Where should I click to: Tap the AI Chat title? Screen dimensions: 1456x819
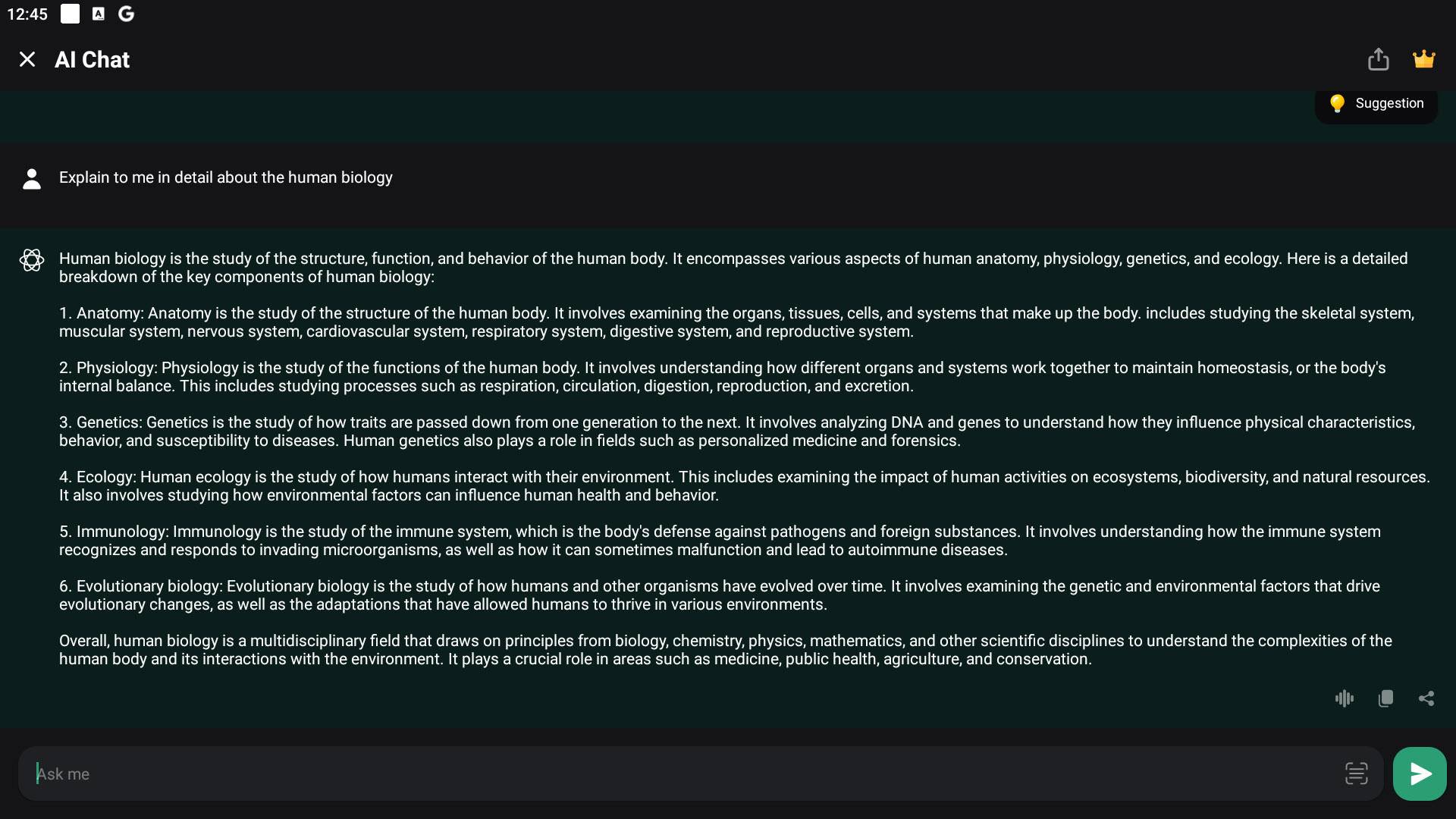(92, 59)
